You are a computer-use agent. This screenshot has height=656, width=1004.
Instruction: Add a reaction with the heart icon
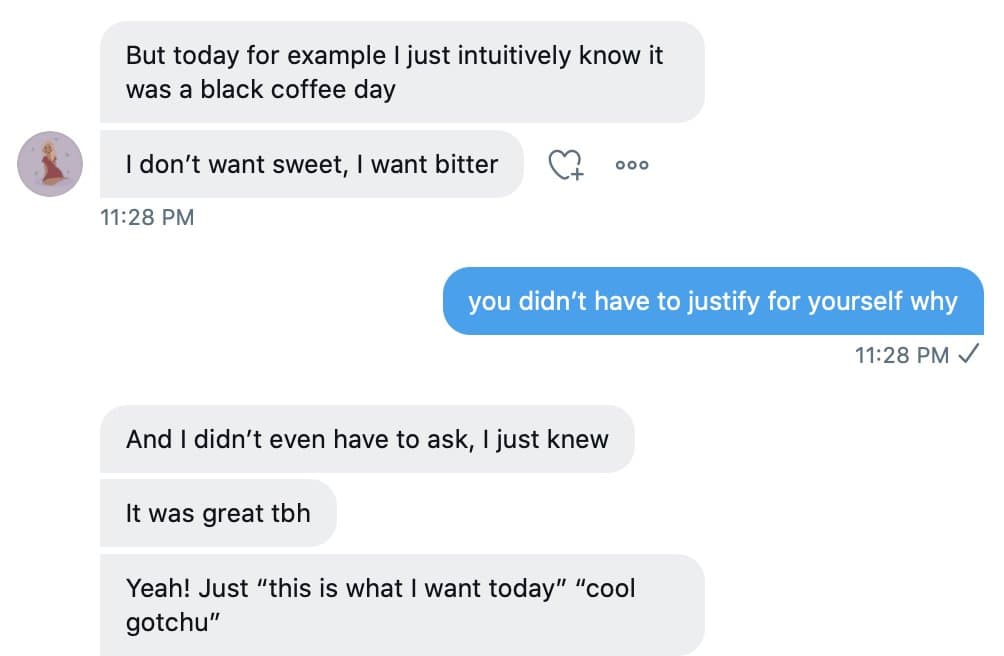pos(566,165)
